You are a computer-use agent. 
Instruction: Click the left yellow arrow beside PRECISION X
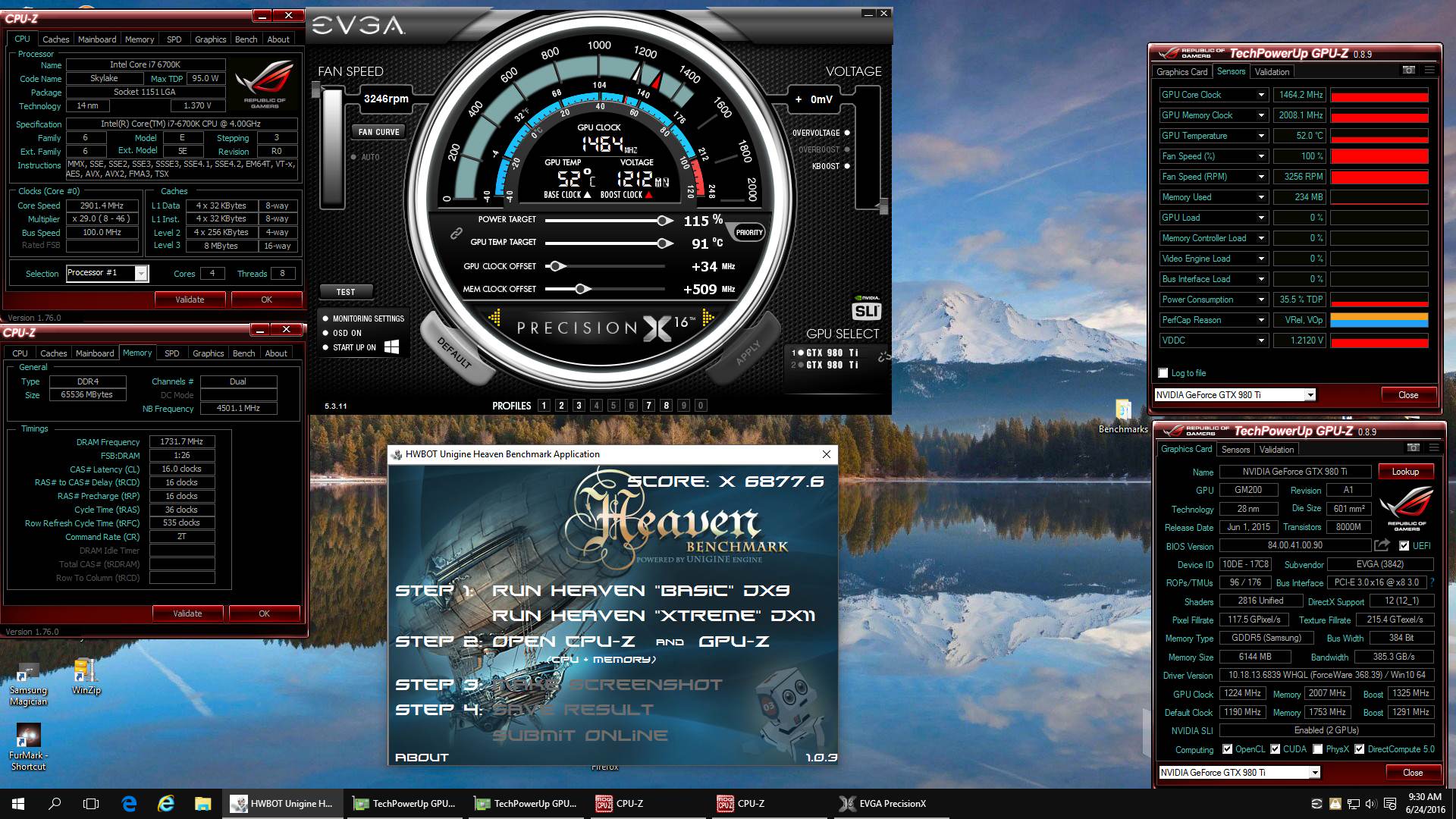click(x=495, y=317)
